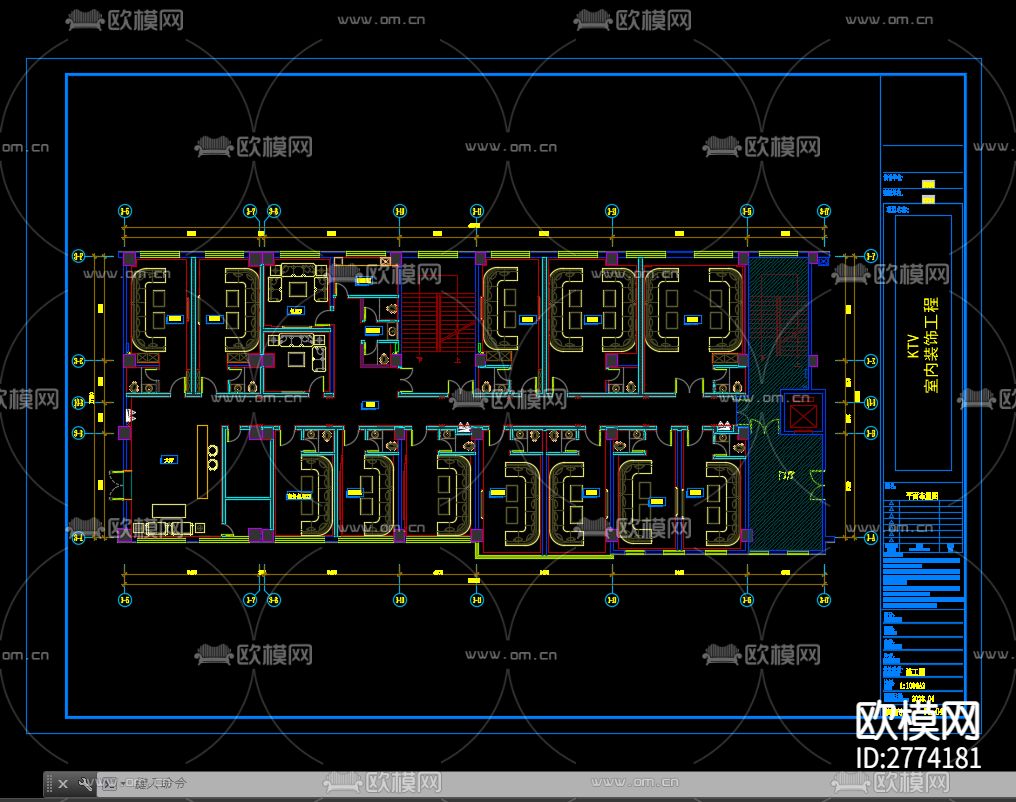Select the 大厅 lobby room tag
This screenshot has width=1016, height=802.
pyautogui.click(x=169, y=460)
